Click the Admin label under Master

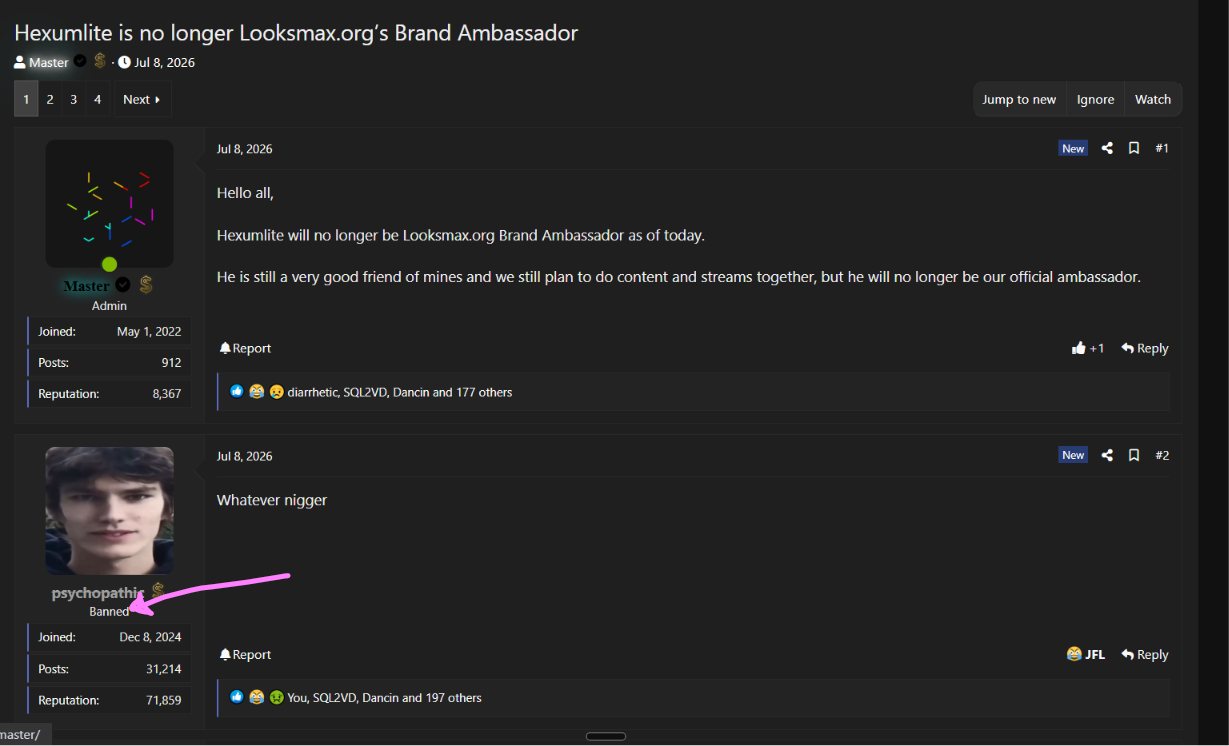(x=109, y=306)
